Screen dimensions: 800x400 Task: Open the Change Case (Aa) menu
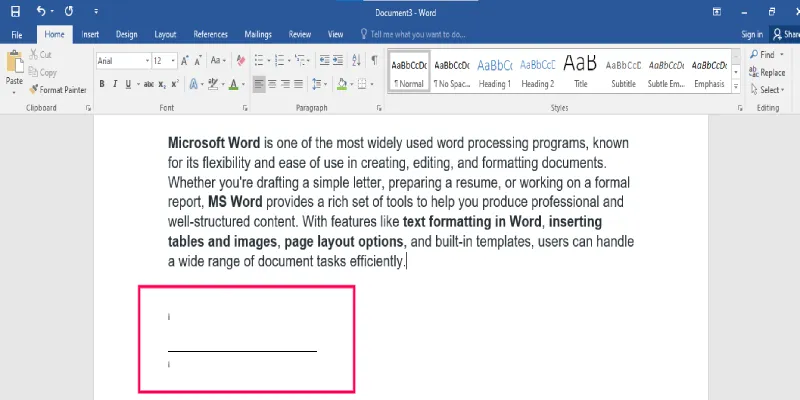click(x=218, y=61)
